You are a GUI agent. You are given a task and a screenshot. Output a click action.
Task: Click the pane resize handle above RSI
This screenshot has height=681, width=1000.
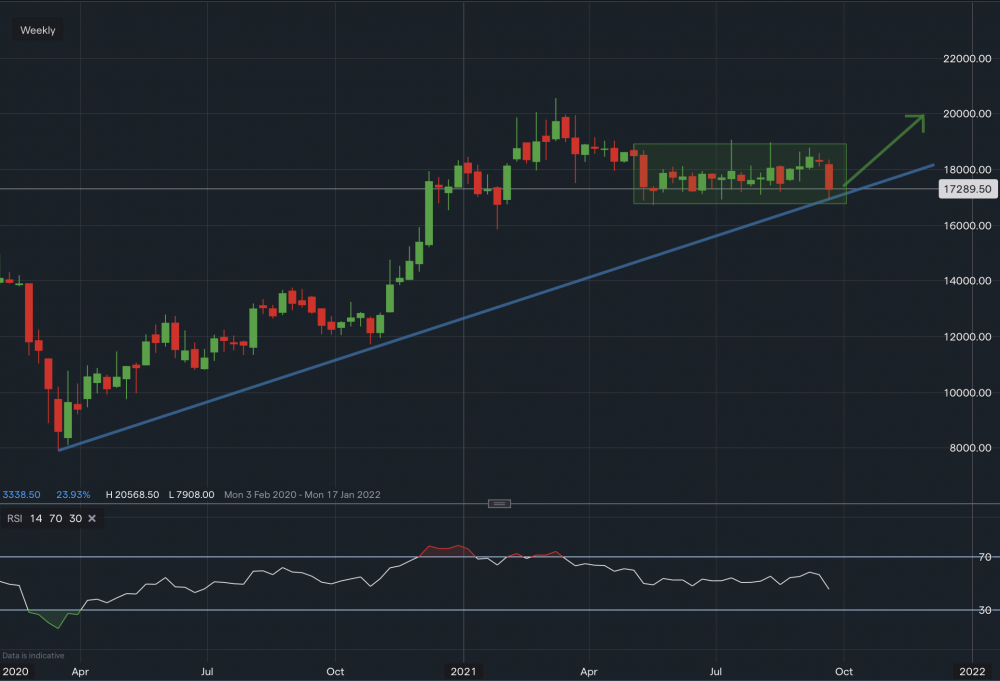(501, 503)
